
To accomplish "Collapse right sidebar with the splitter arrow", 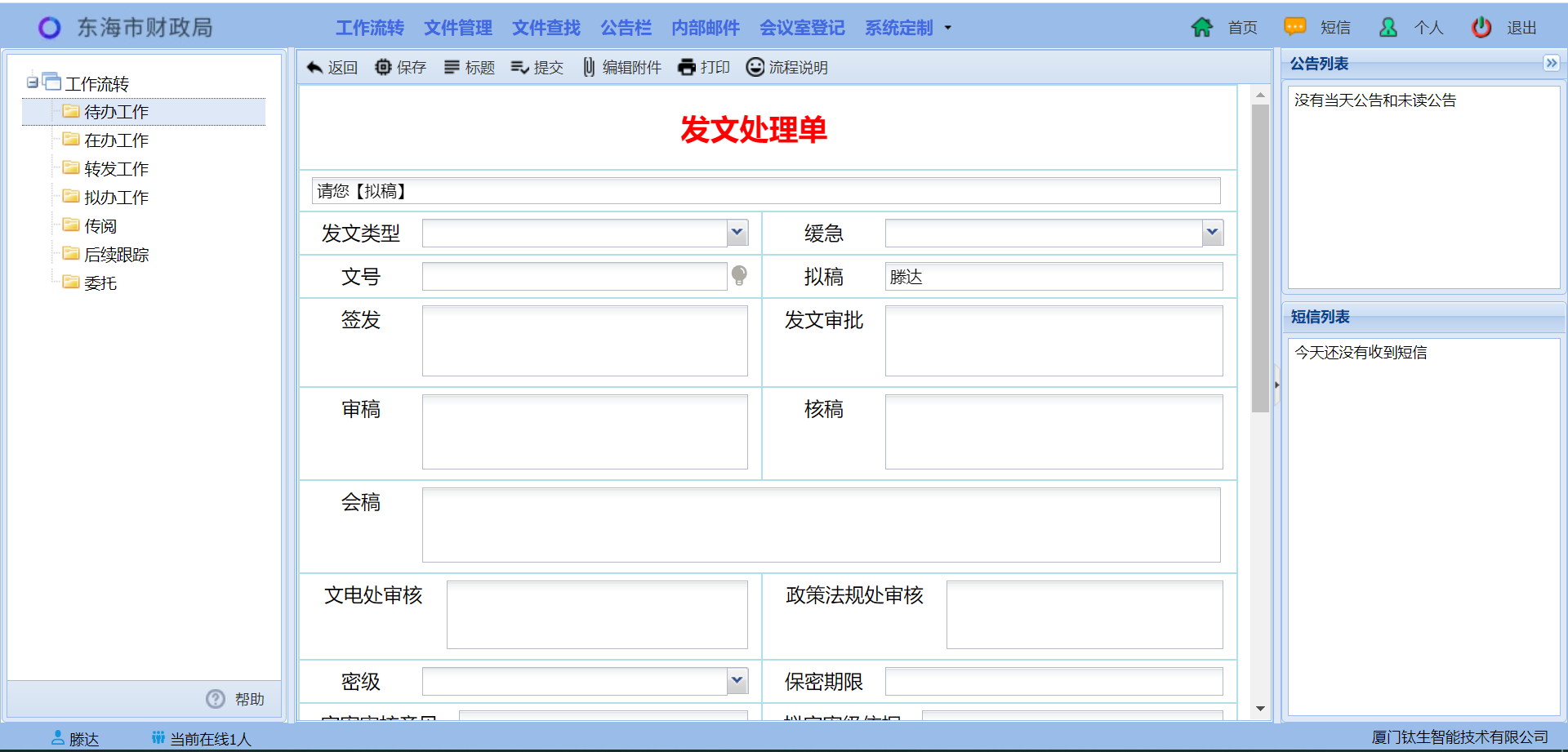I will pyautogui.click(x=1276, y=385).
